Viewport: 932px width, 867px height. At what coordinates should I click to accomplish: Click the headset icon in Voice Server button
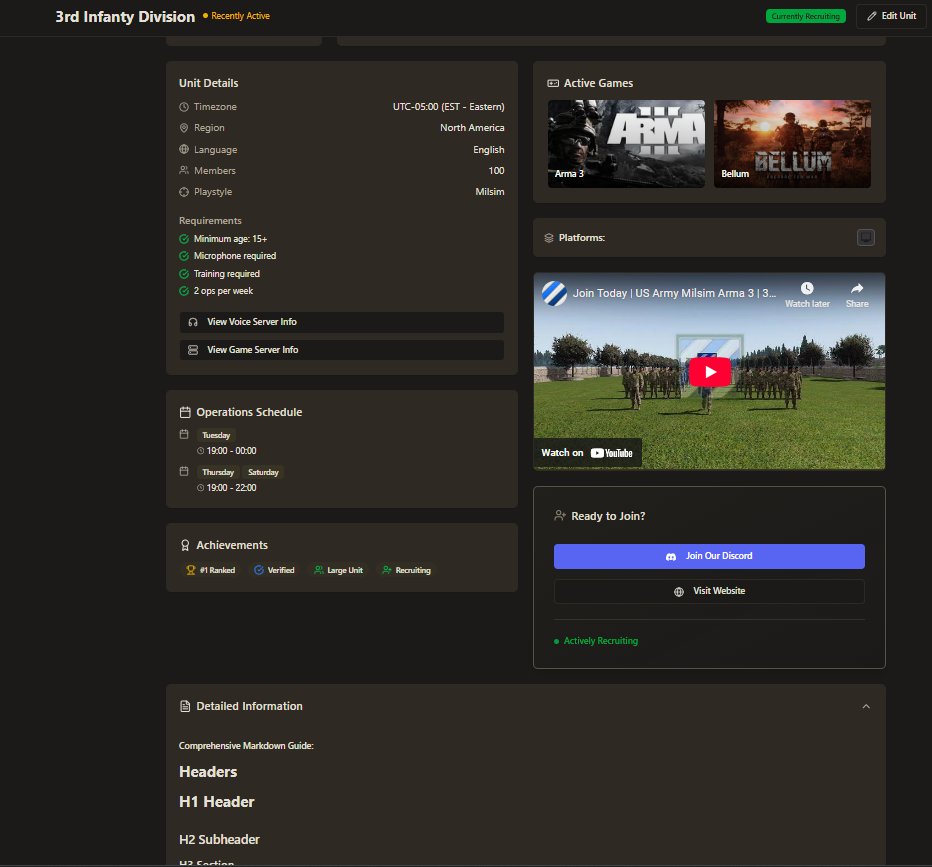click(x=193, y=322)
